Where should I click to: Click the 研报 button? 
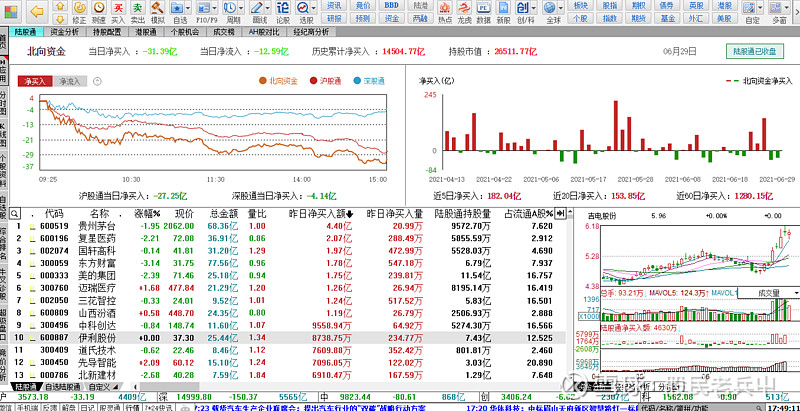tap(334, 18)
